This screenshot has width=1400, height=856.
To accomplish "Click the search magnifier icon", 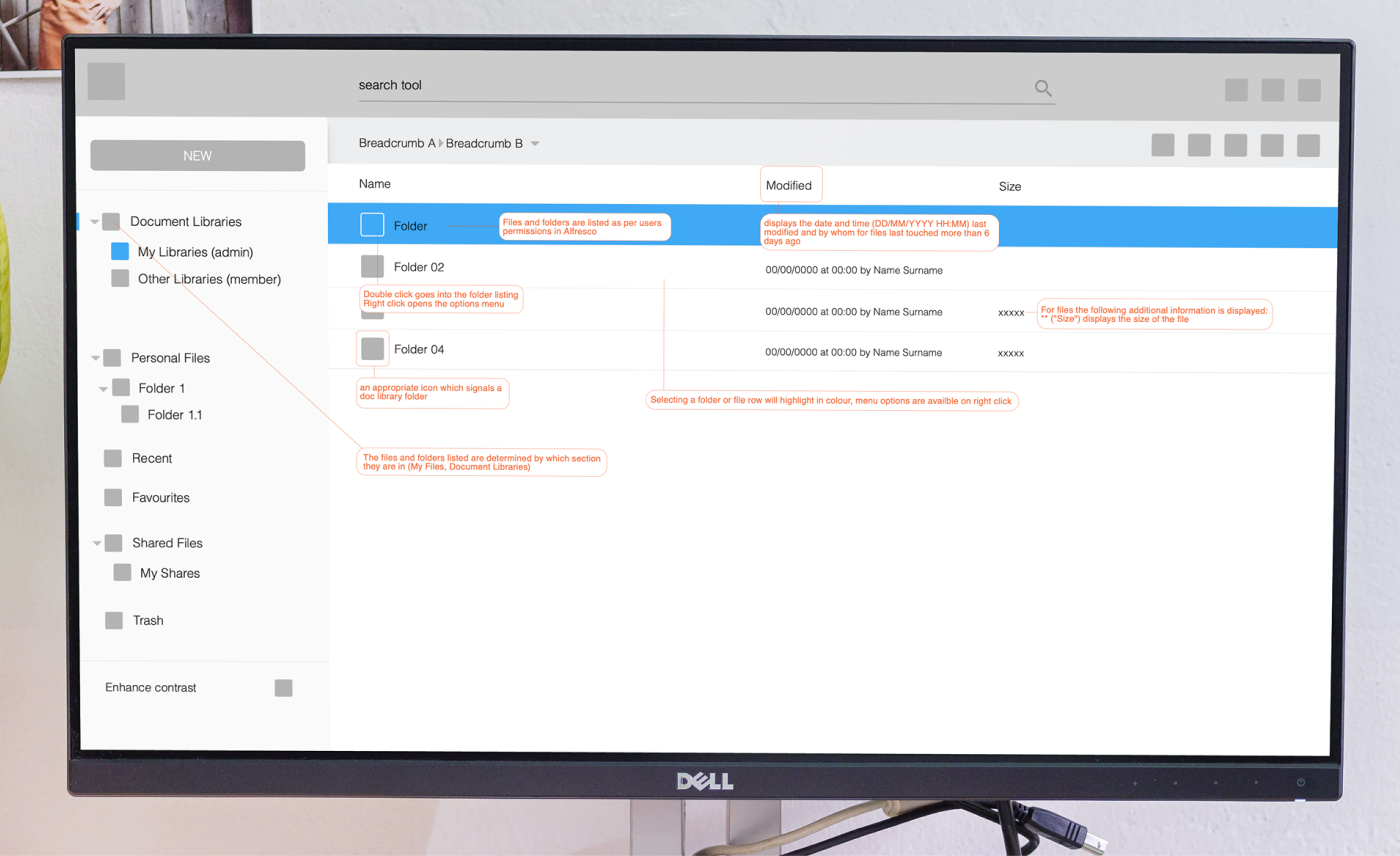I will point(1043,88).
